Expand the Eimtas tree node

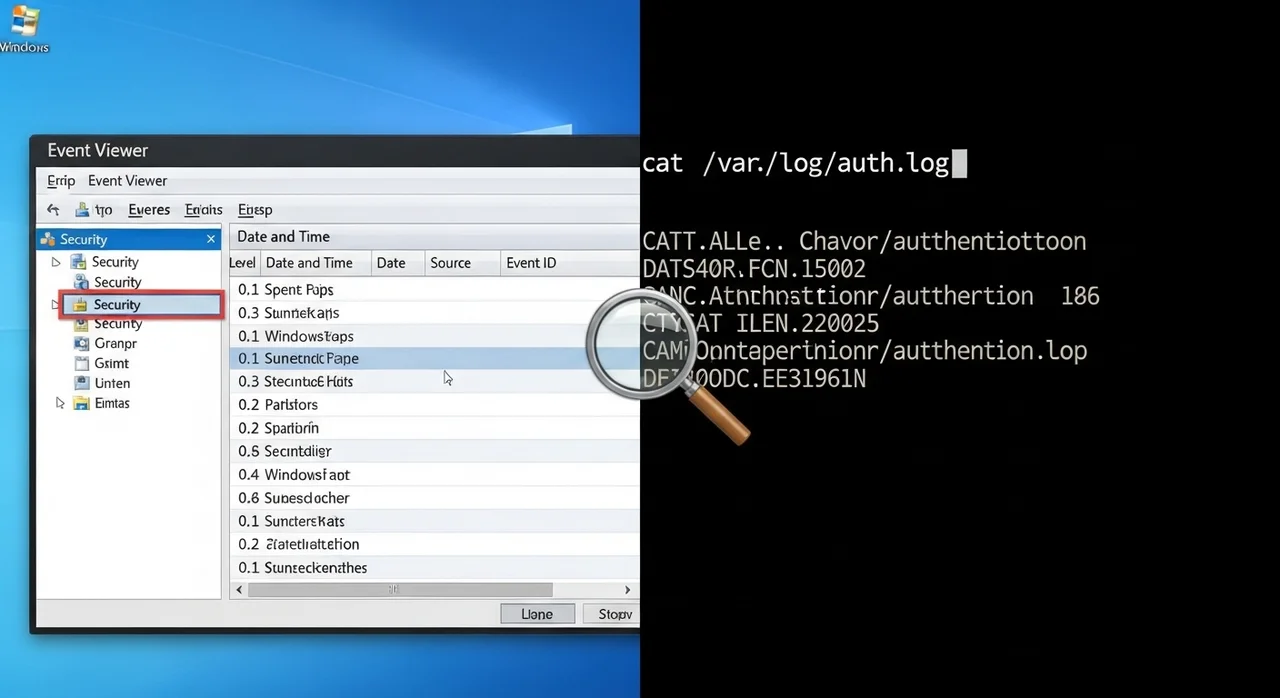point(59,403)
